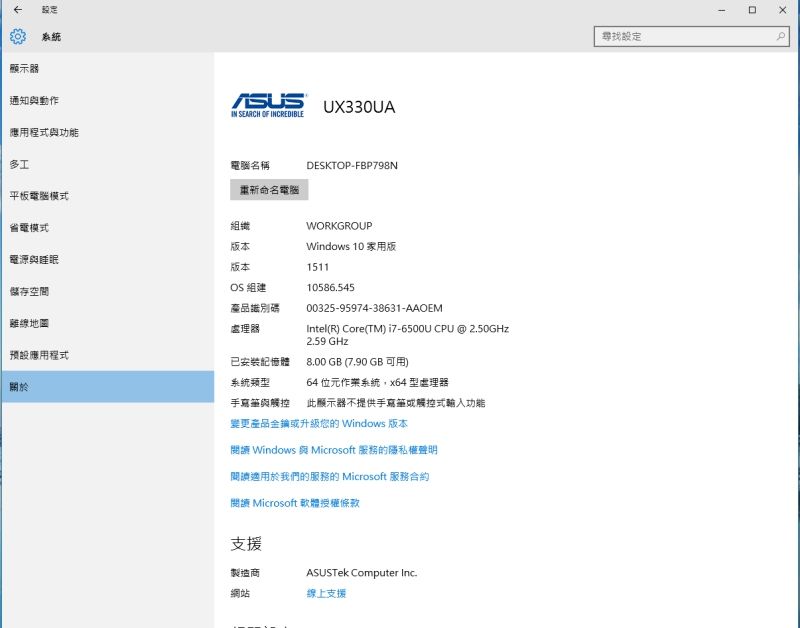Click the 手寫筆與觸控 label
The image size is (800, 628).
pyautogui.click(x=260, y=403)
